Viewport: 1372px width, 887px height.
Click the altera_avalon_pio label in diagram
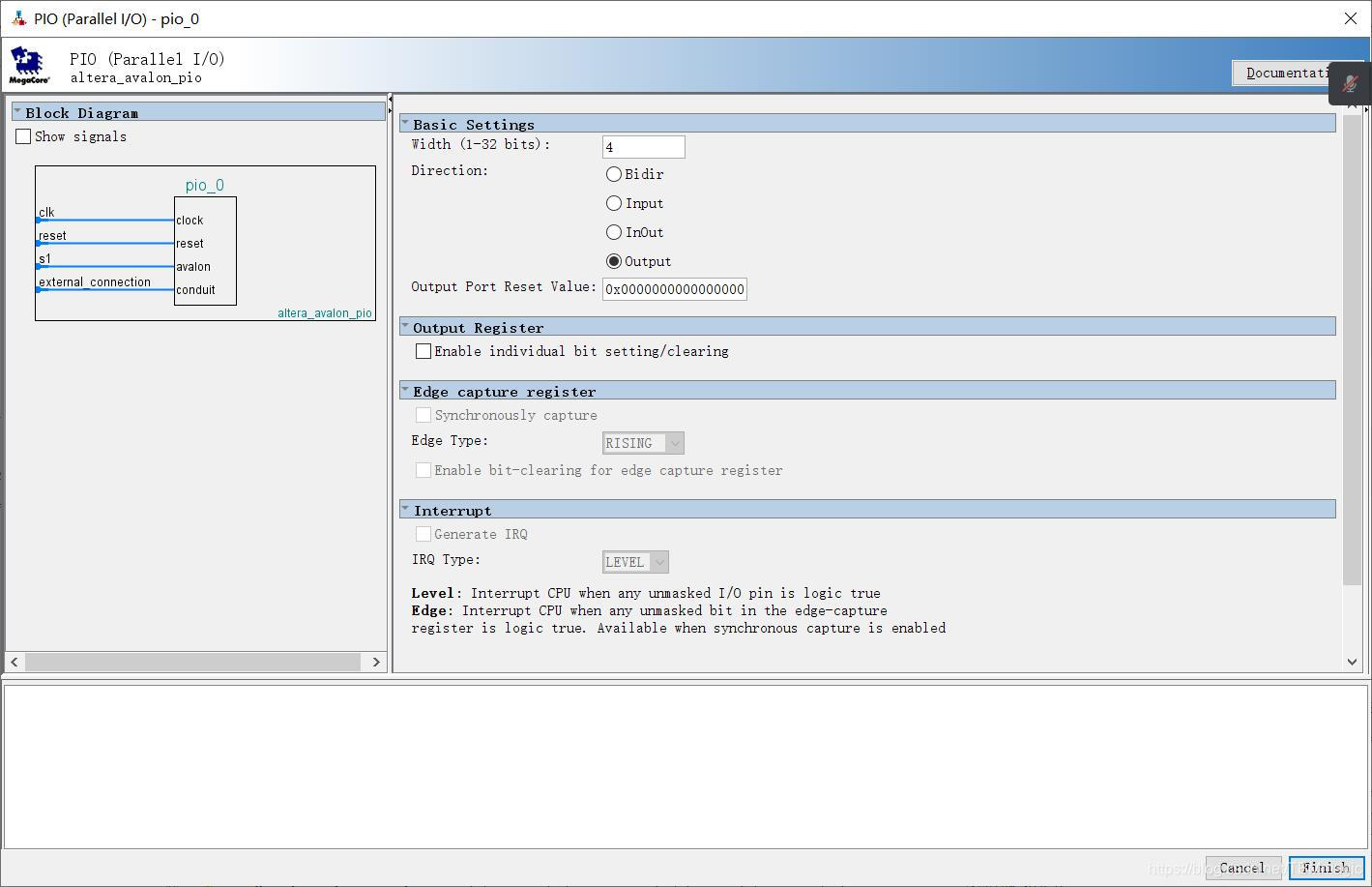[x=325, y=313]
